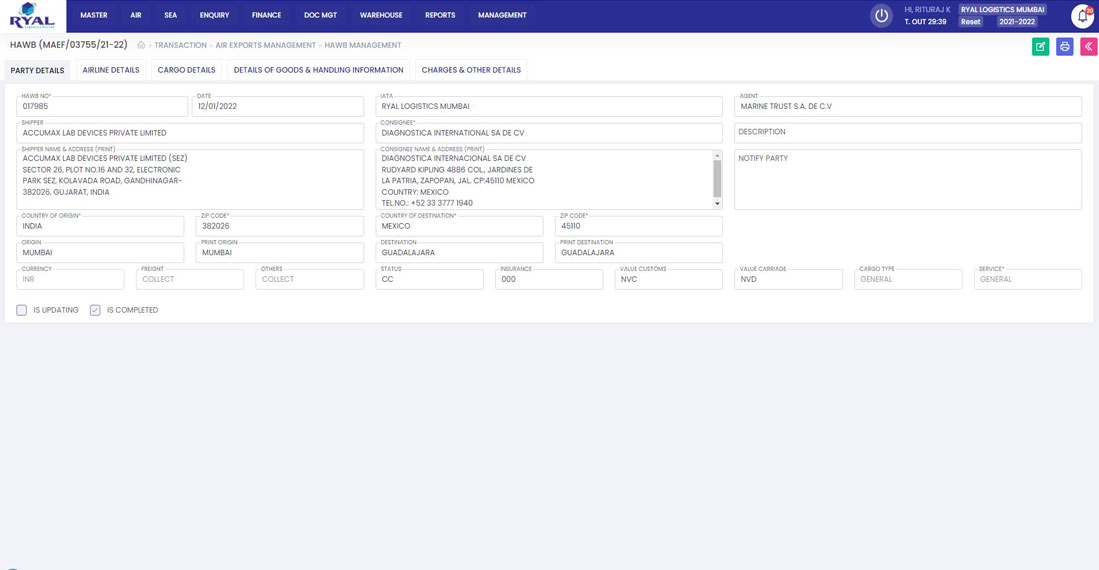Open the Freight Collect dropdown

190,279
